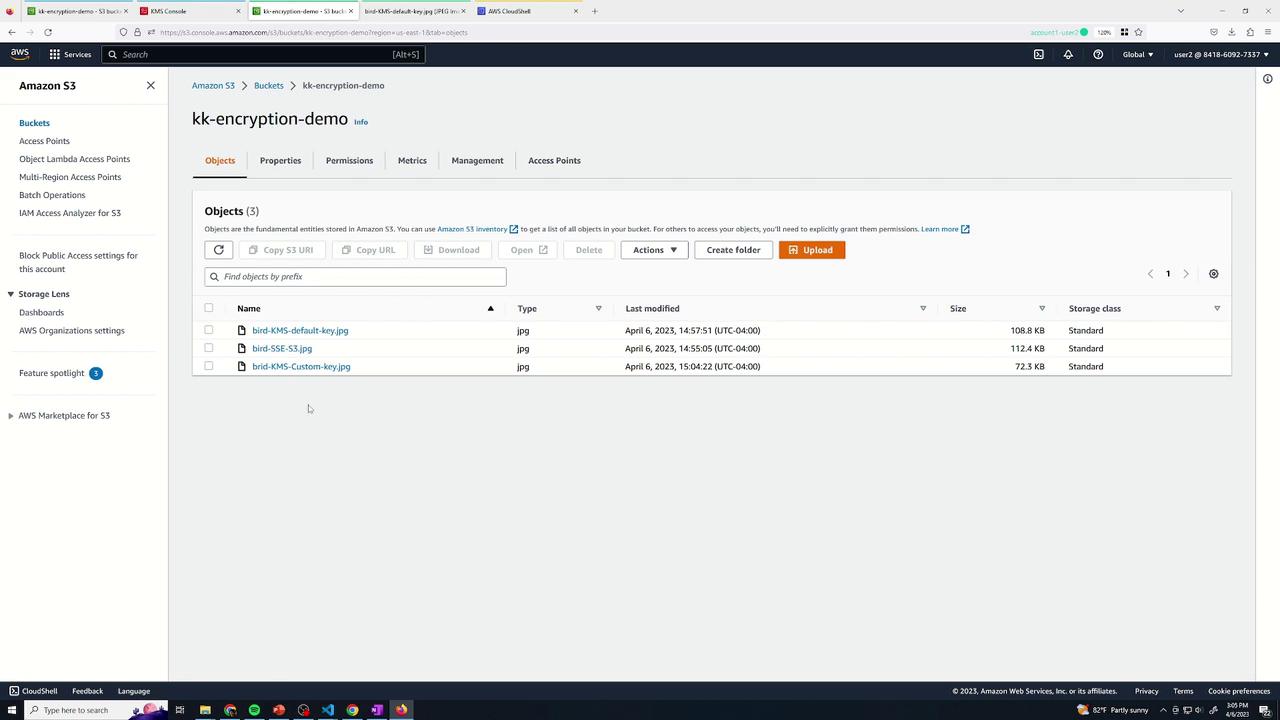This screenshot has height=720, width=1280.
Task: Open the brid-KMS-Custom-key.jpg object link
Action: pos(301,366)
